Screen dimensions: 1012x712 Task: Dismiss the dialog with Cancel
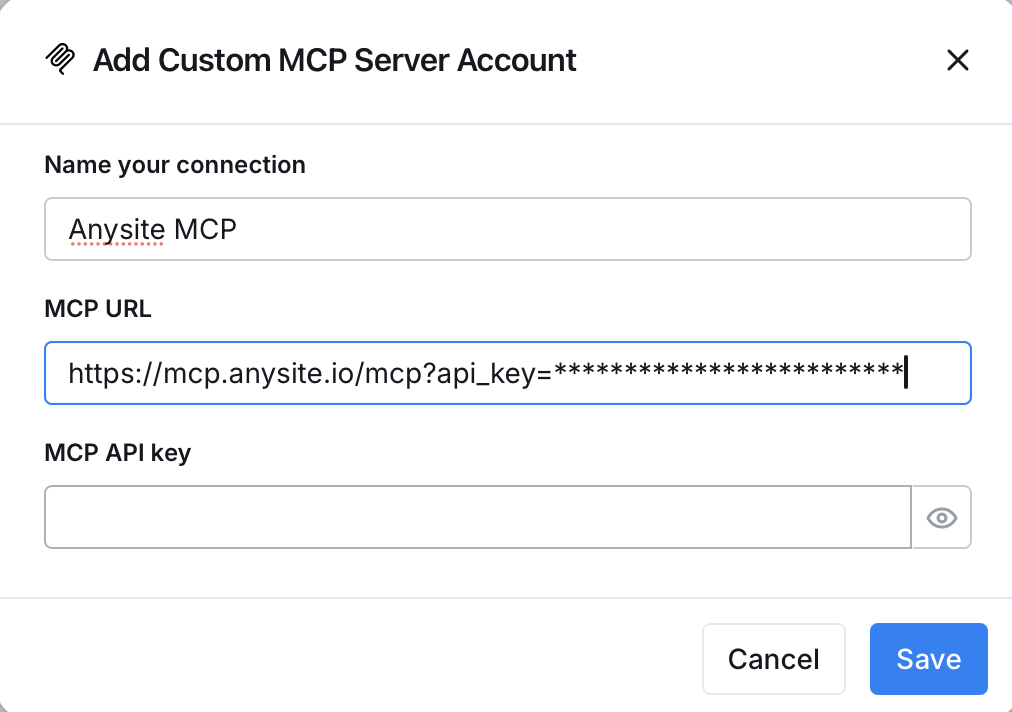(773, 659)
